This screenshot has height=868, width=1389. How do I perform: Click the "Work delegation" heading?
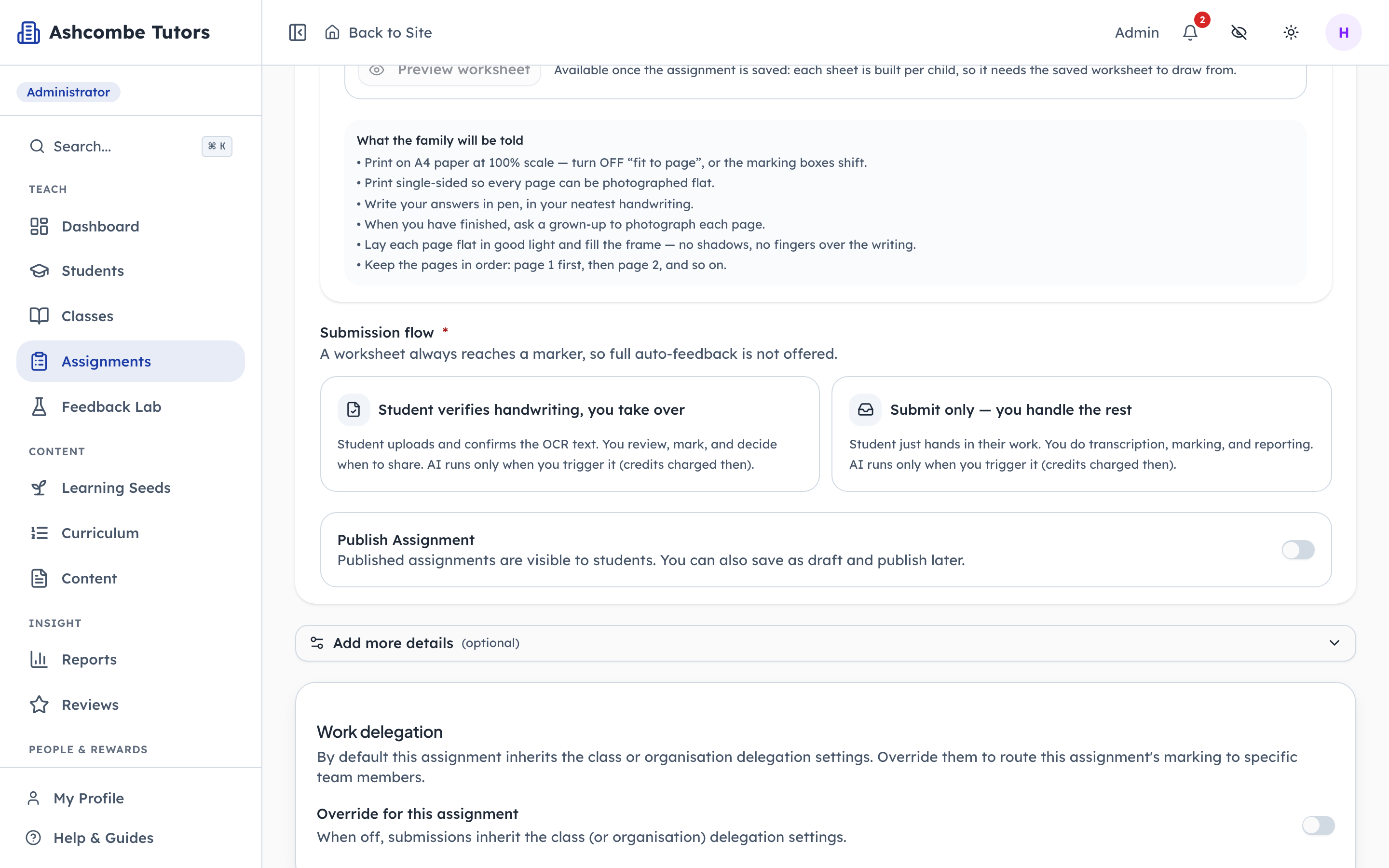(x=380, y=732)
